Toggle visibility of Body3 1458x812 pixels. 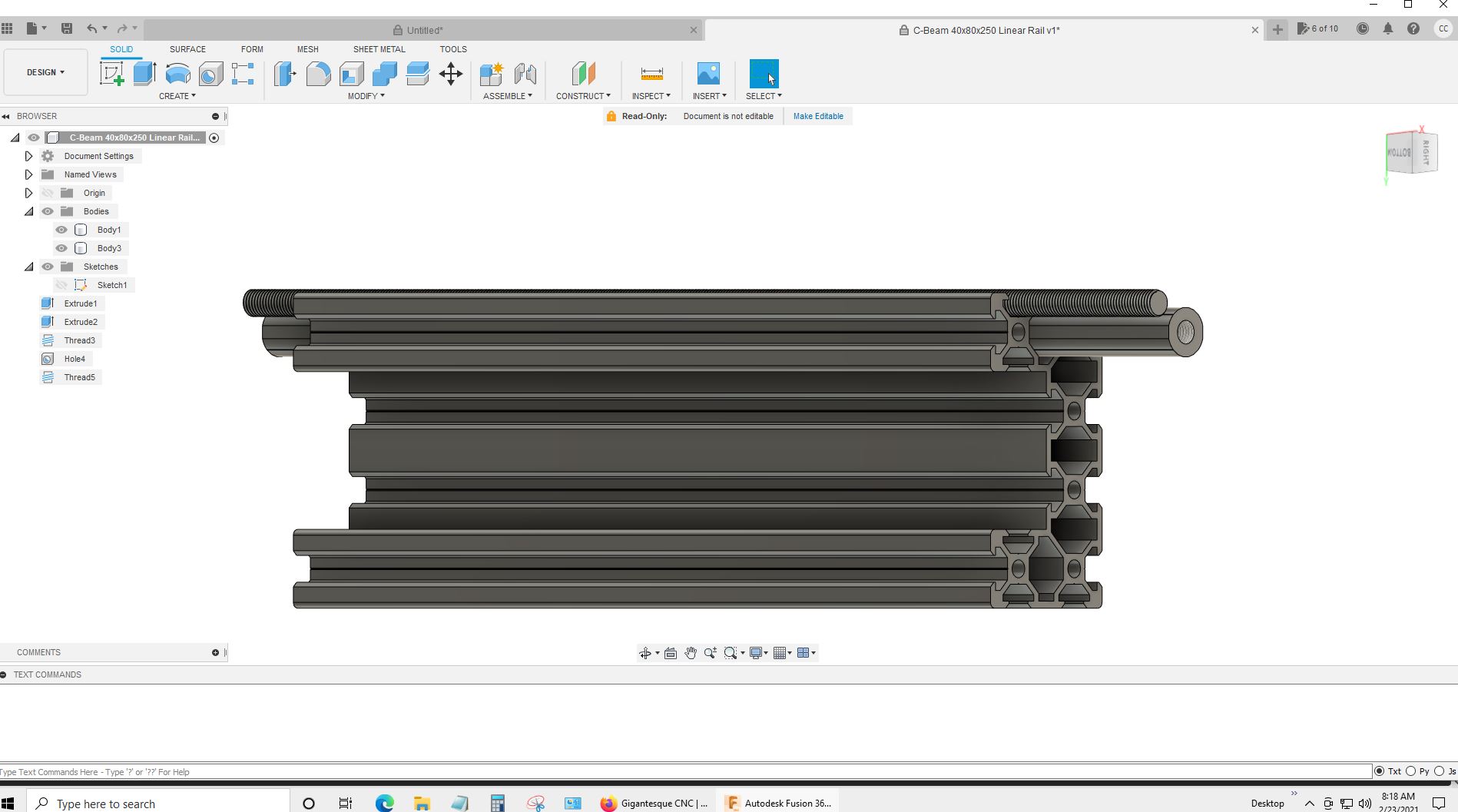[61, 248]
